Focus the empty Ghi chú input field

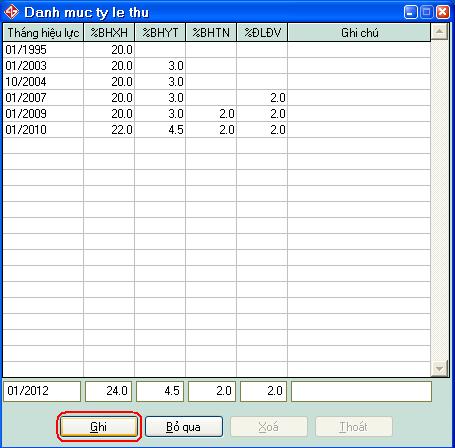361,391
